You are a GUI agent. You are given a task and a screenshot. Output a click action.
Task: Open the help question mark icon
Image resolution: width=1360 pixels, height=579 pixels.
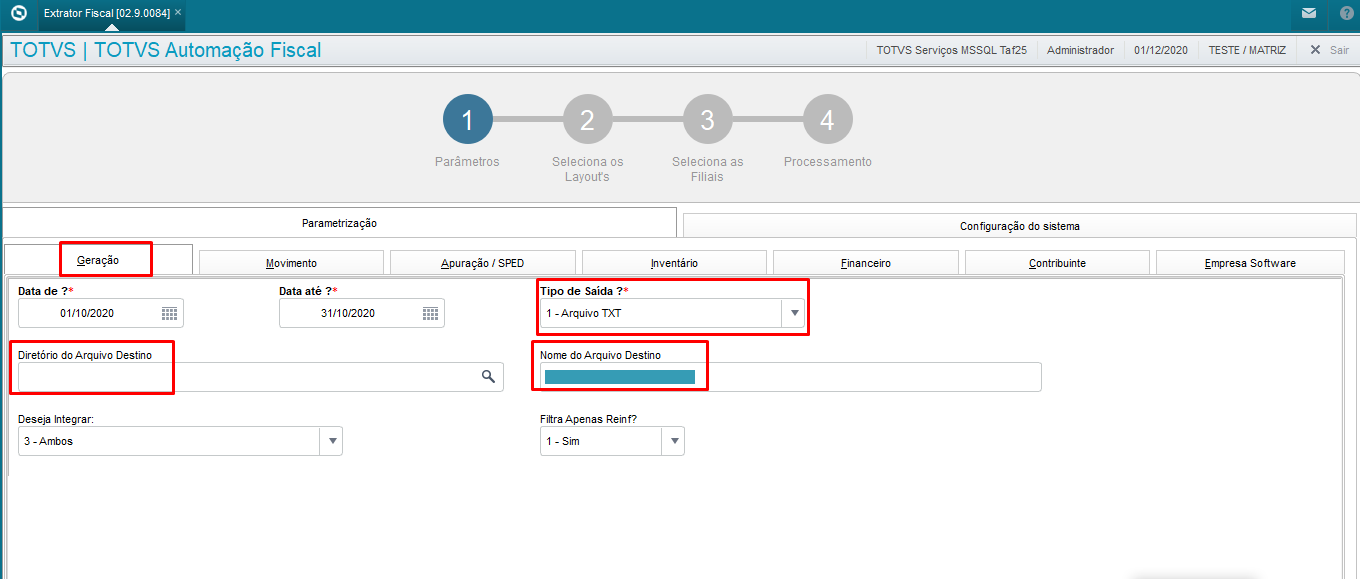[x=1346, y=13]
